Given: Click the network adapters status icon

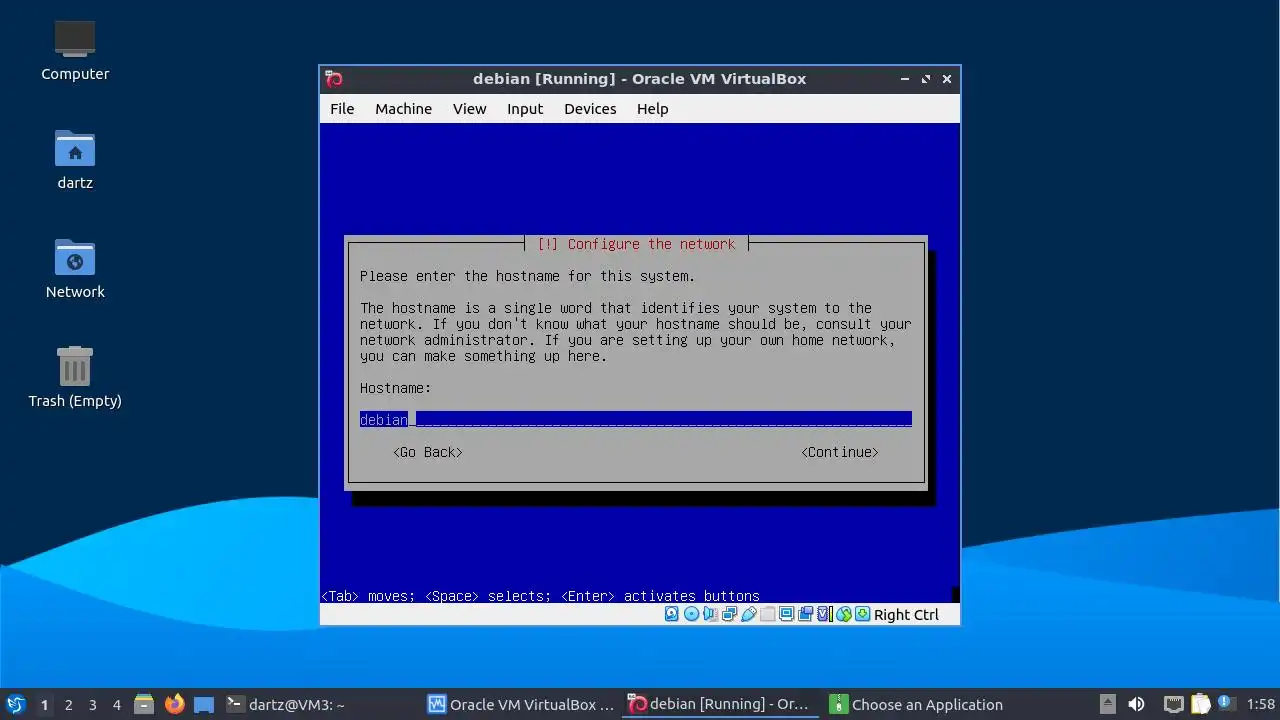Looking at the screenshot, I should click(x=729, y=614).
